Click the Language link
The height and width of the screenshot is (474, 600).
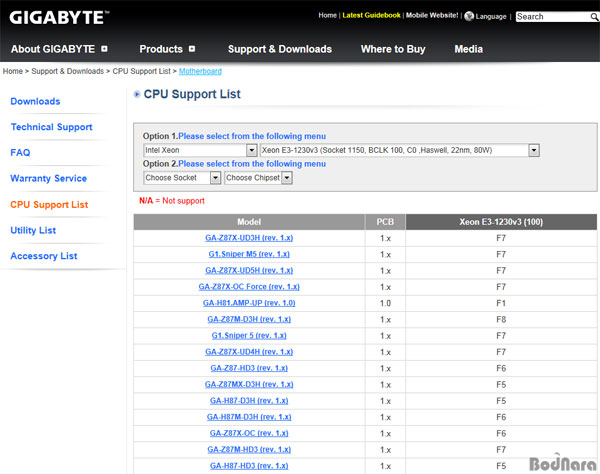(491, 16)
